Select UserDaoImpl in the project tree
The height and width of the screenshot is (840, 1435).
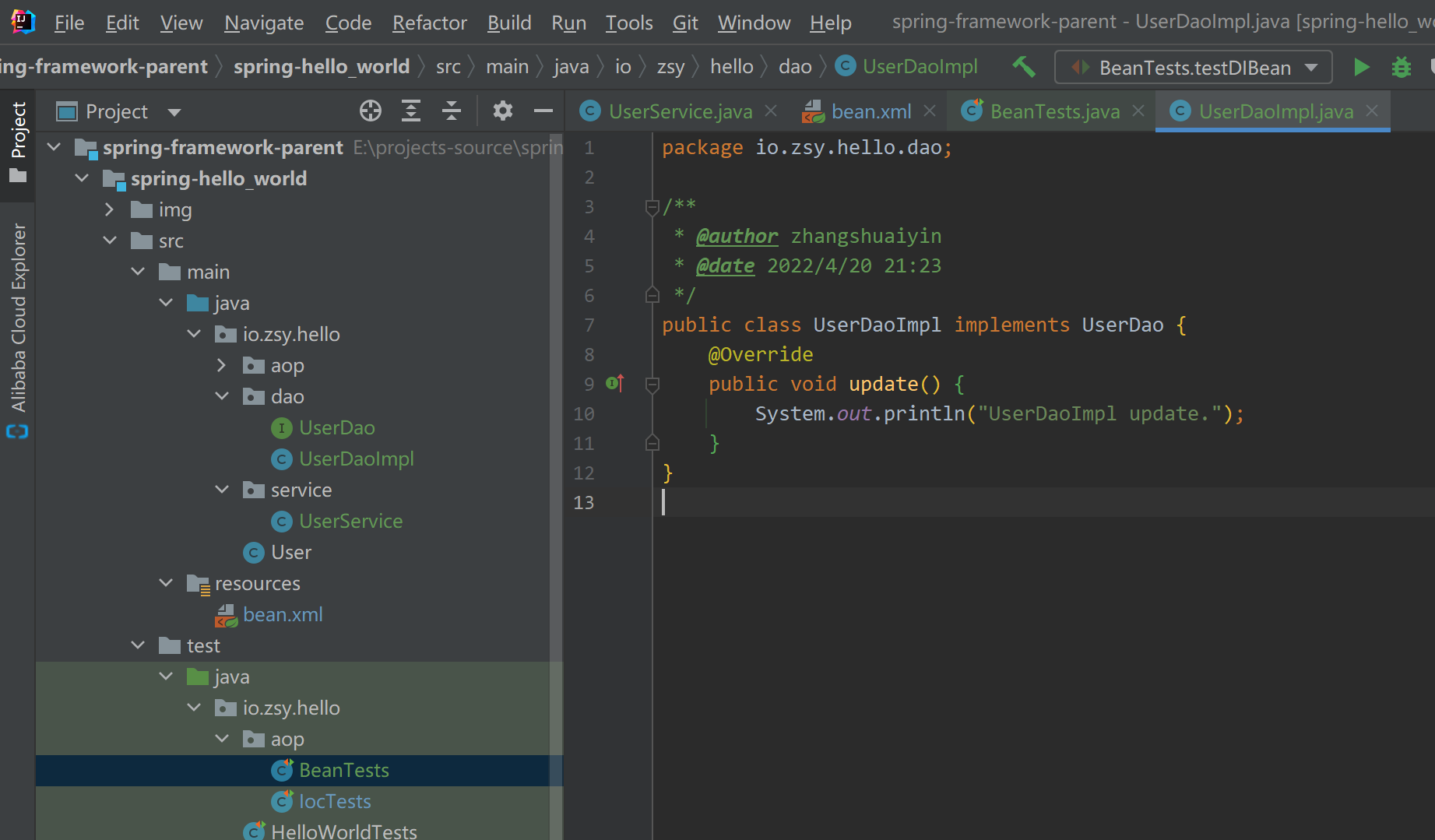point(356,459)
